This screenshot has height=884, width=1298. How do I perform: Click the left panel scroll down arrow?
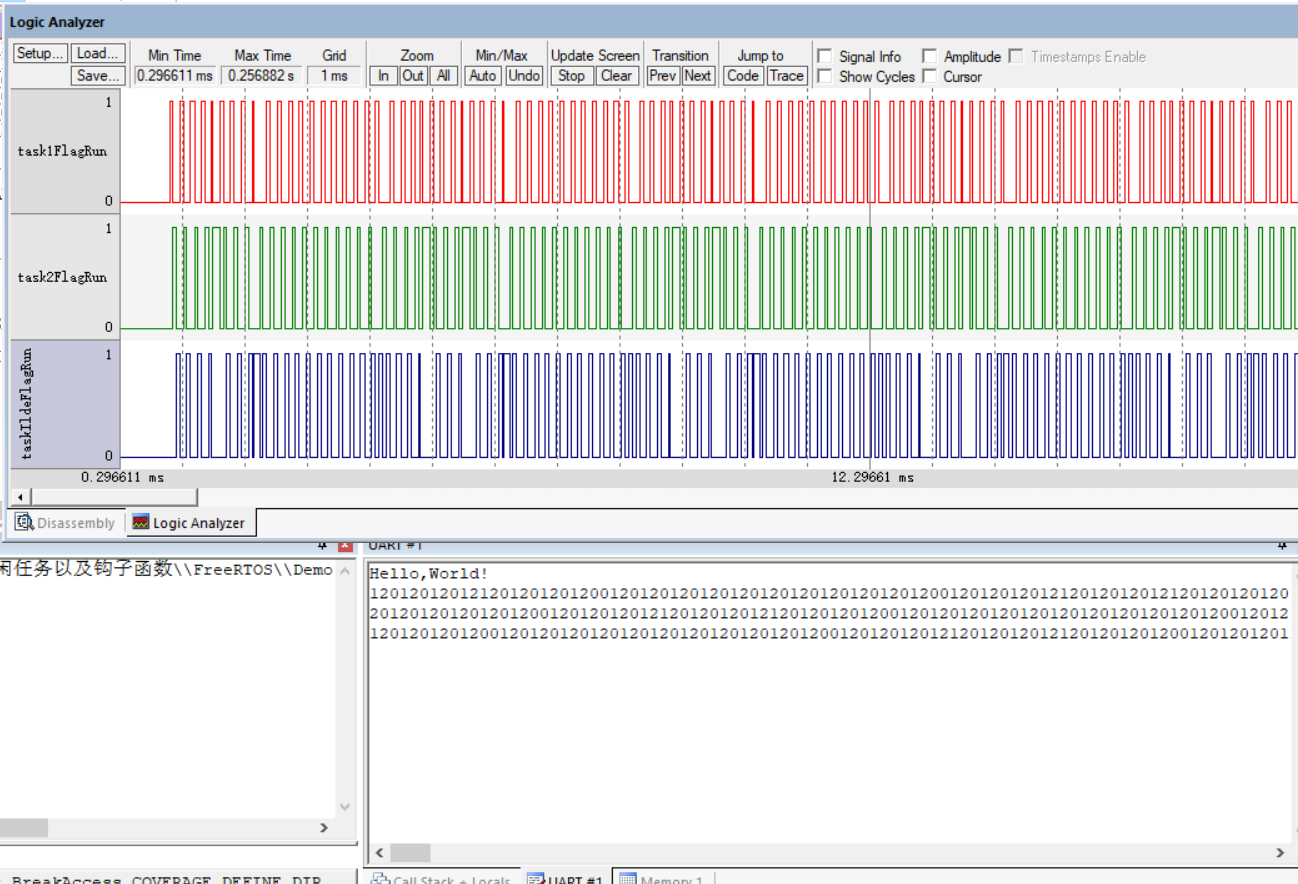345,807
